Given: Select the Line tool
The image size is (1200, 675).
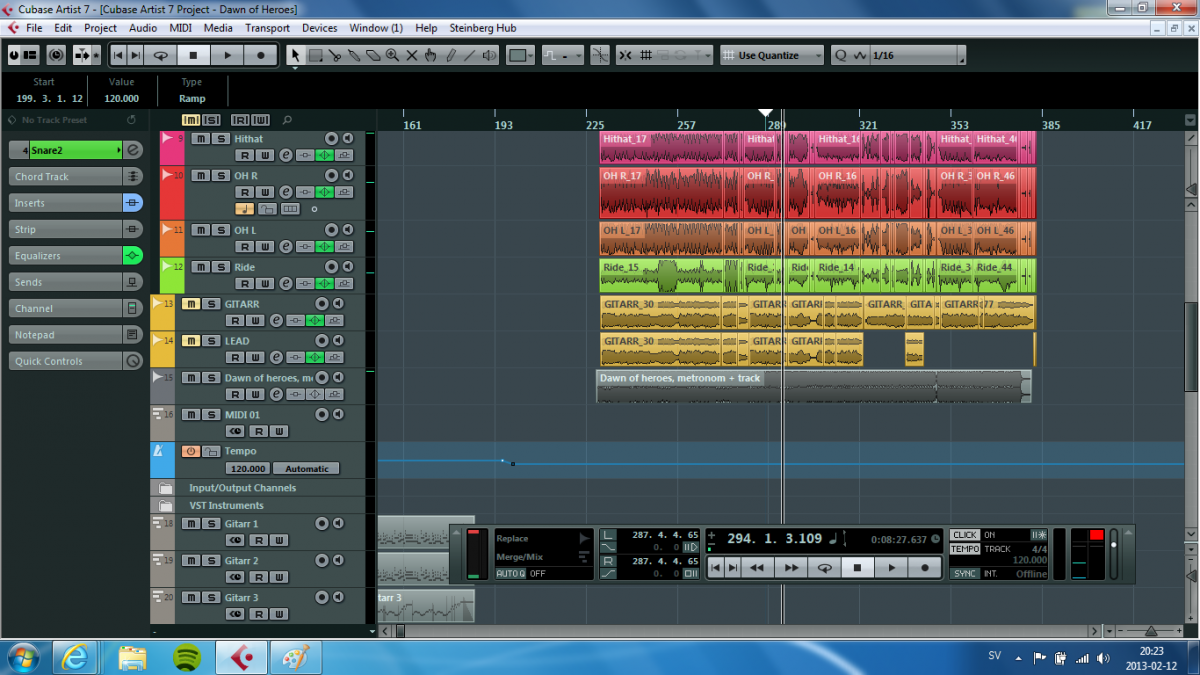Looking at the screenshot, I should coord(469,55).
